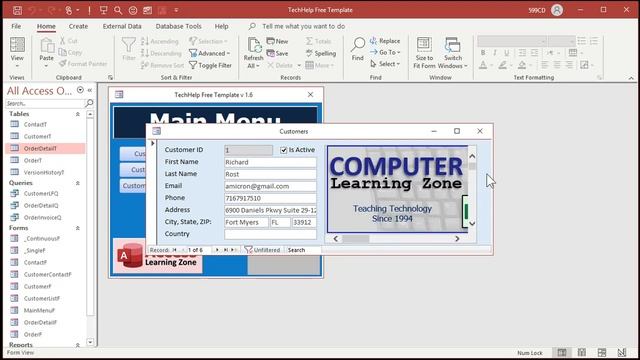This screenshot has width=640, height=360.
Task: Open the Advanced filter dropdown
Action: coord(210,53)
